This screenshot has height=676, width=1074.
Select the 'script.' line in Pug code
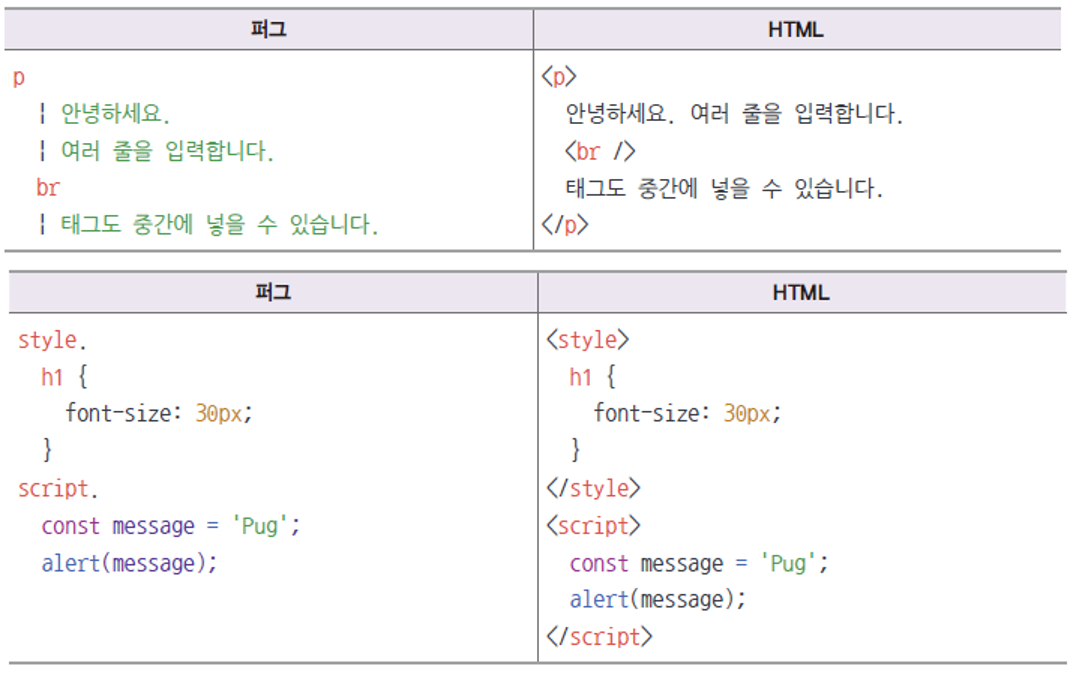point(58,489)
